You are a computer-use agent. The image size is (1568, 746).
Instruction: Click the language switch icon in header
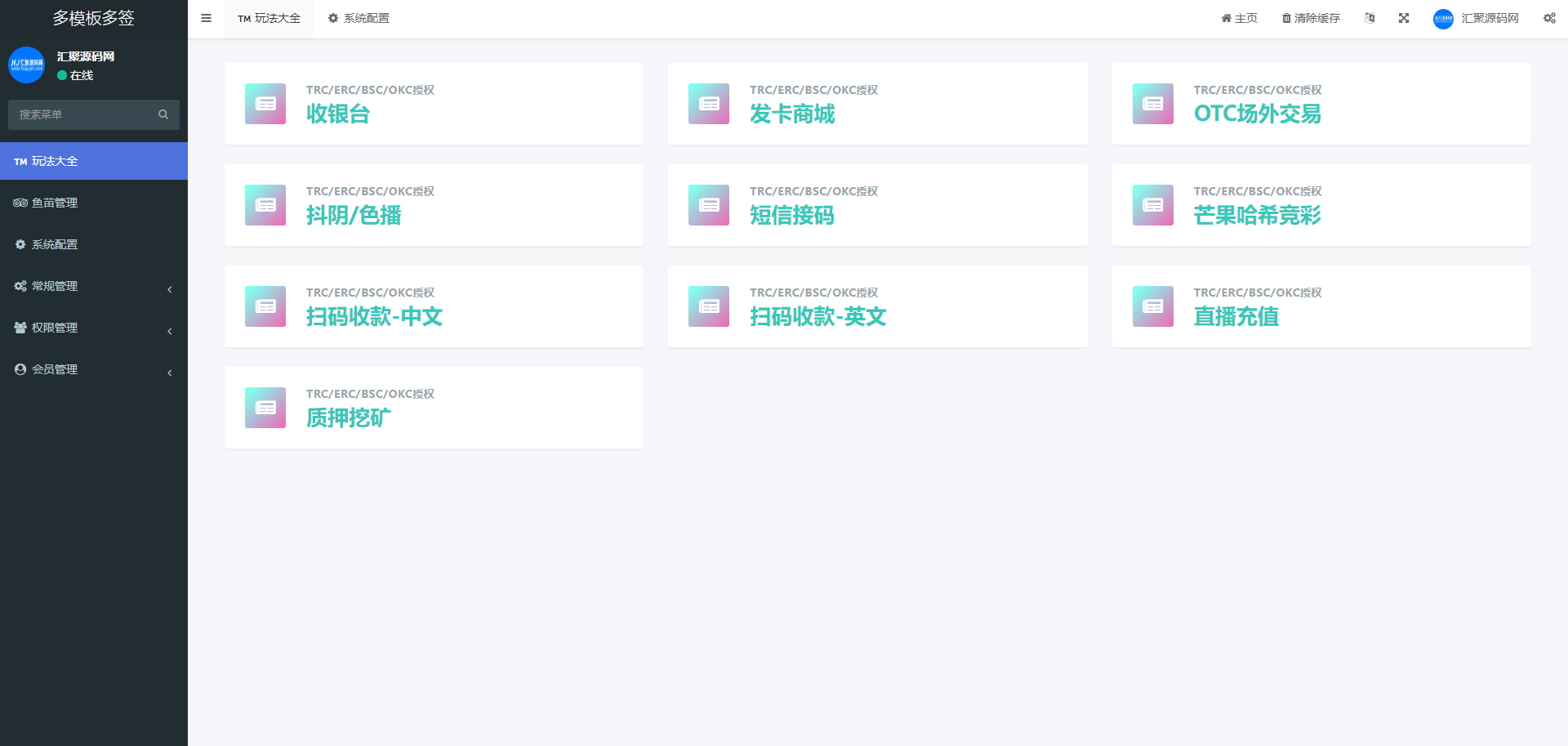coord(1370,18)
